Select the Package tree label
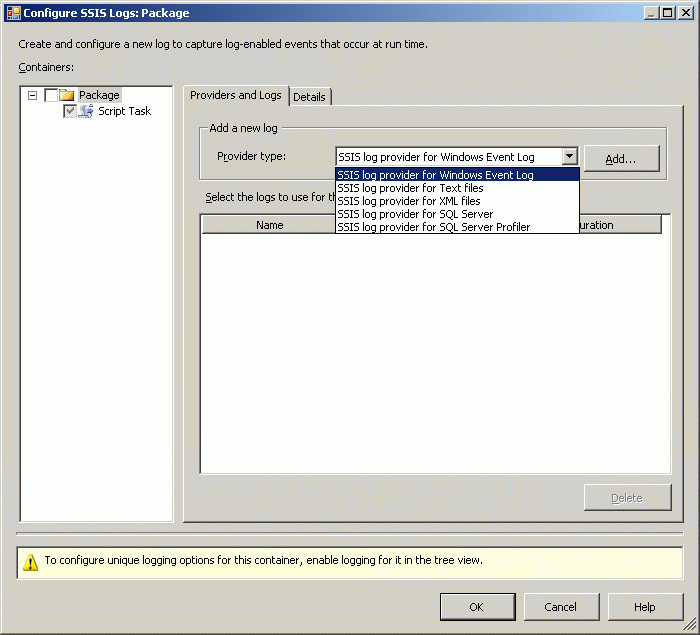Screen dimensions: 700x635 [99, 95]
